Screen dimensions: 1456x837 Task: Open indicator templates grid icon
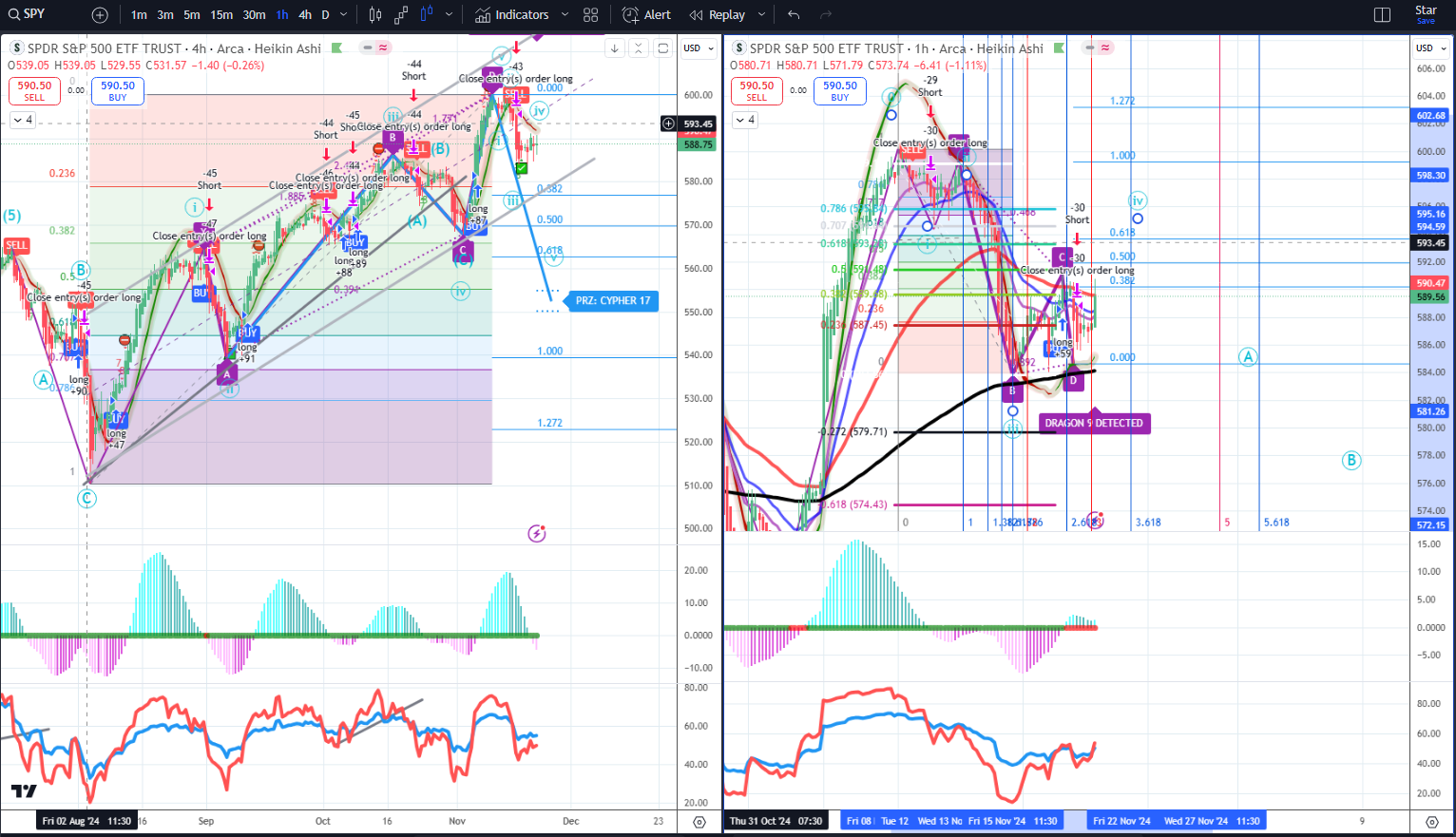(x=591, y=15)
